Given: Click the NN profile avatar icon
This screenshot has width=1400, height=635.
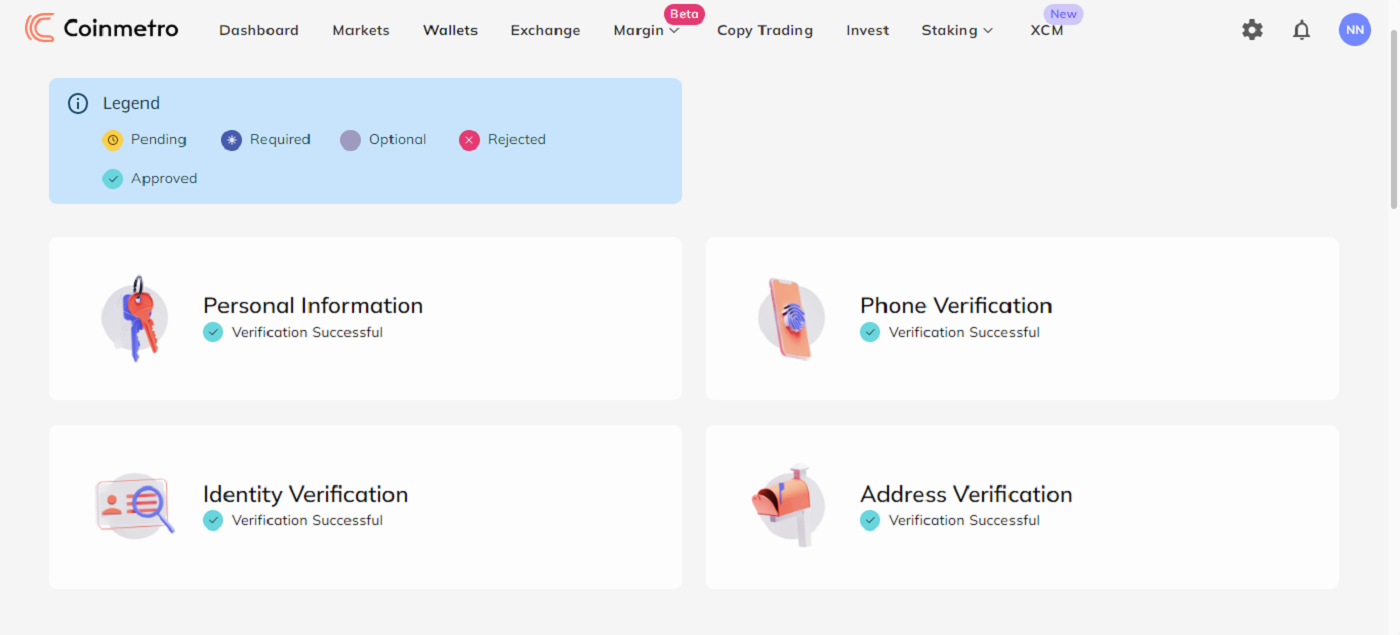Looking at the screenshot, I should pyautogui.click(x=1355, y=29).
